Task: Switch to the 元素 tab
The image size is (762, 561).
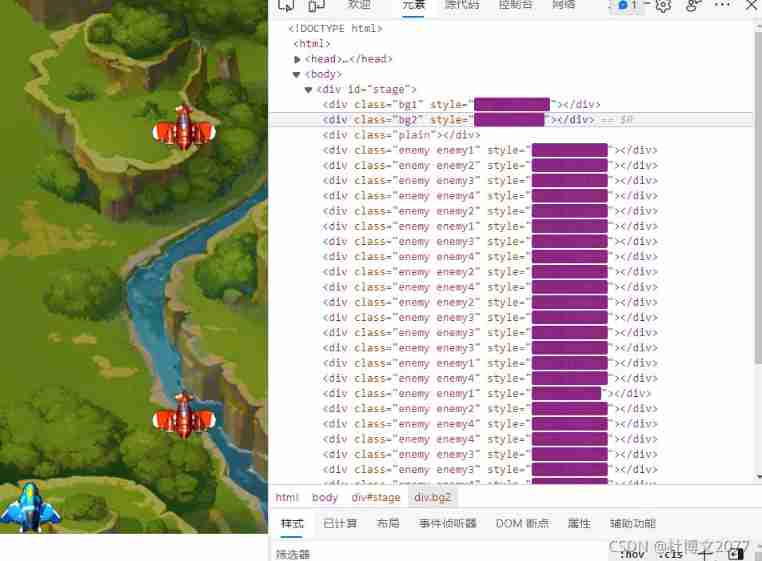Action: (x=414, y=5)
